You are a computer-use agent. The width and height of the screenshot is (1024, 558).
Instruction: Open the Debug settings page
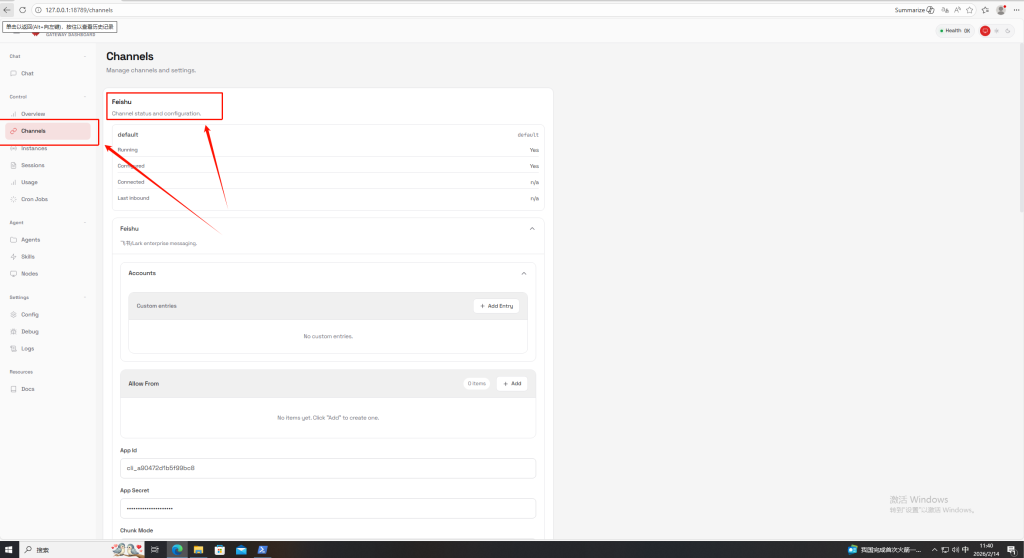coord(29,331)
